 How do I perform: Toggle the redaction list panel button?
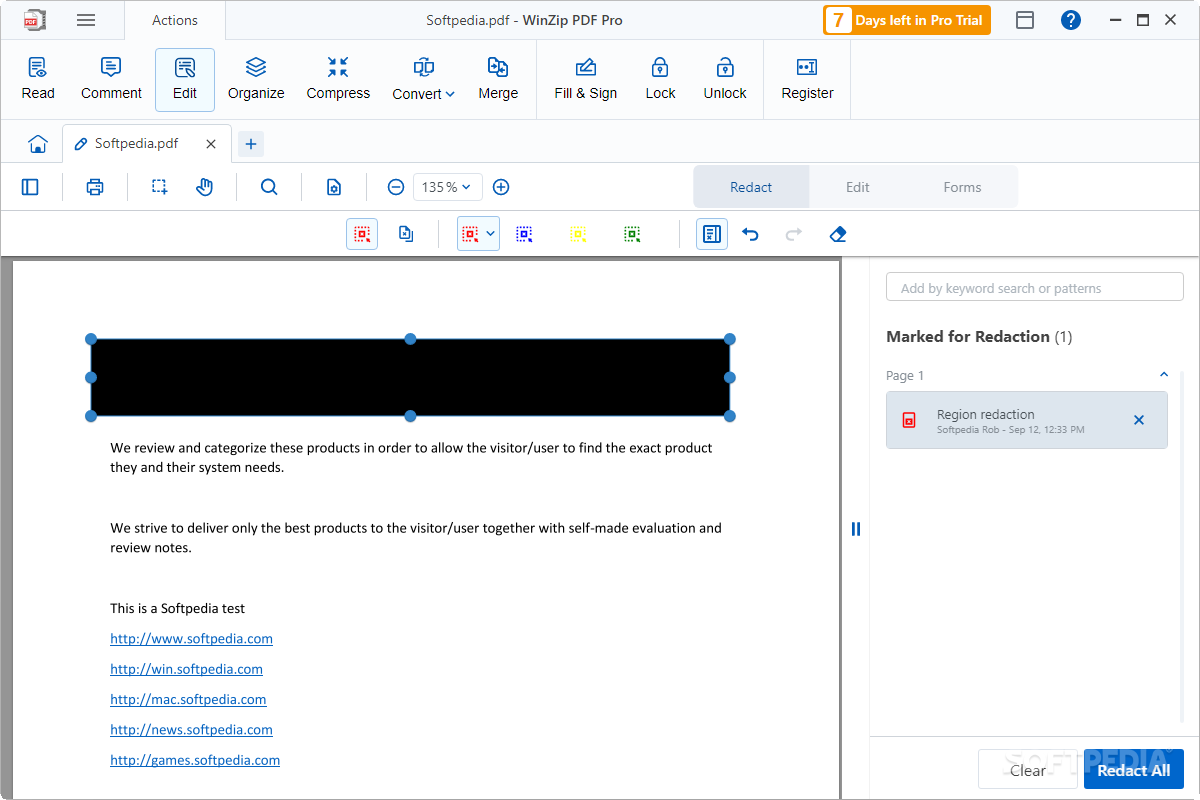point(712,234)
